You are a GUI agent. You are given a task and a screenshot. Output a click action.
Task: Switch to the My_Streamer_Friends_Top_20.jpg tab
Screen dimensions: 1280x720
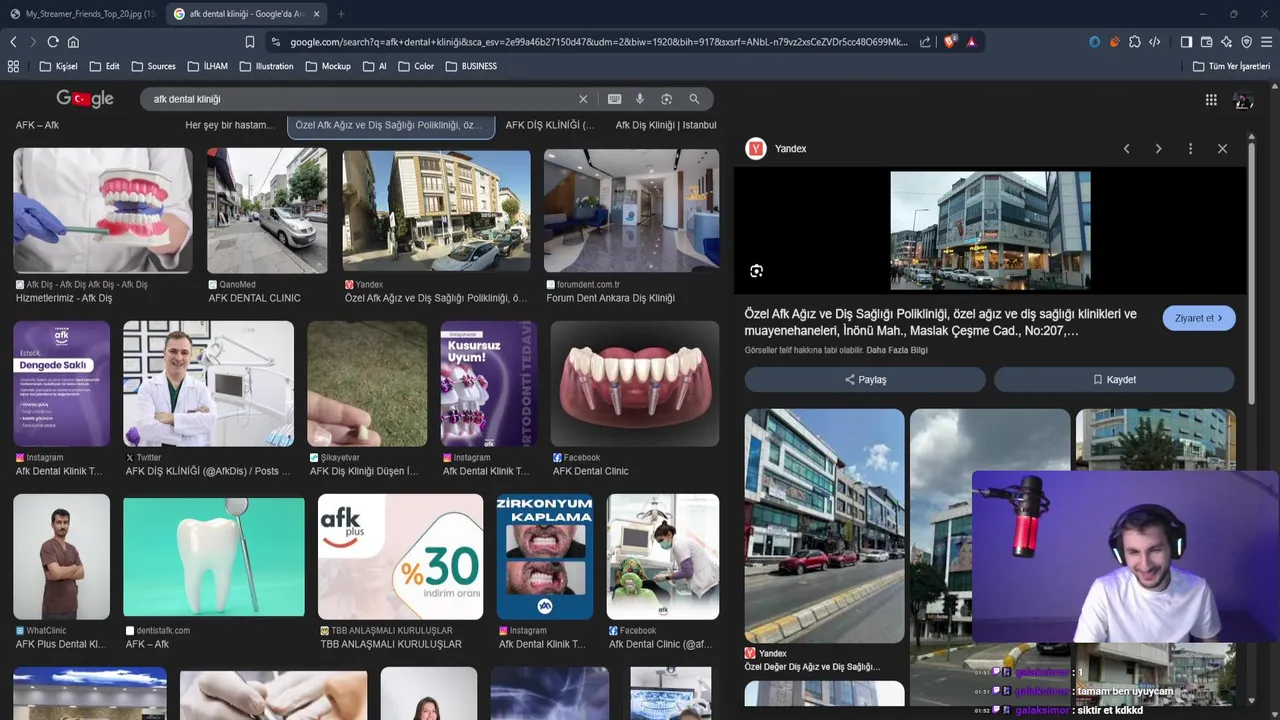click(83, 14)
